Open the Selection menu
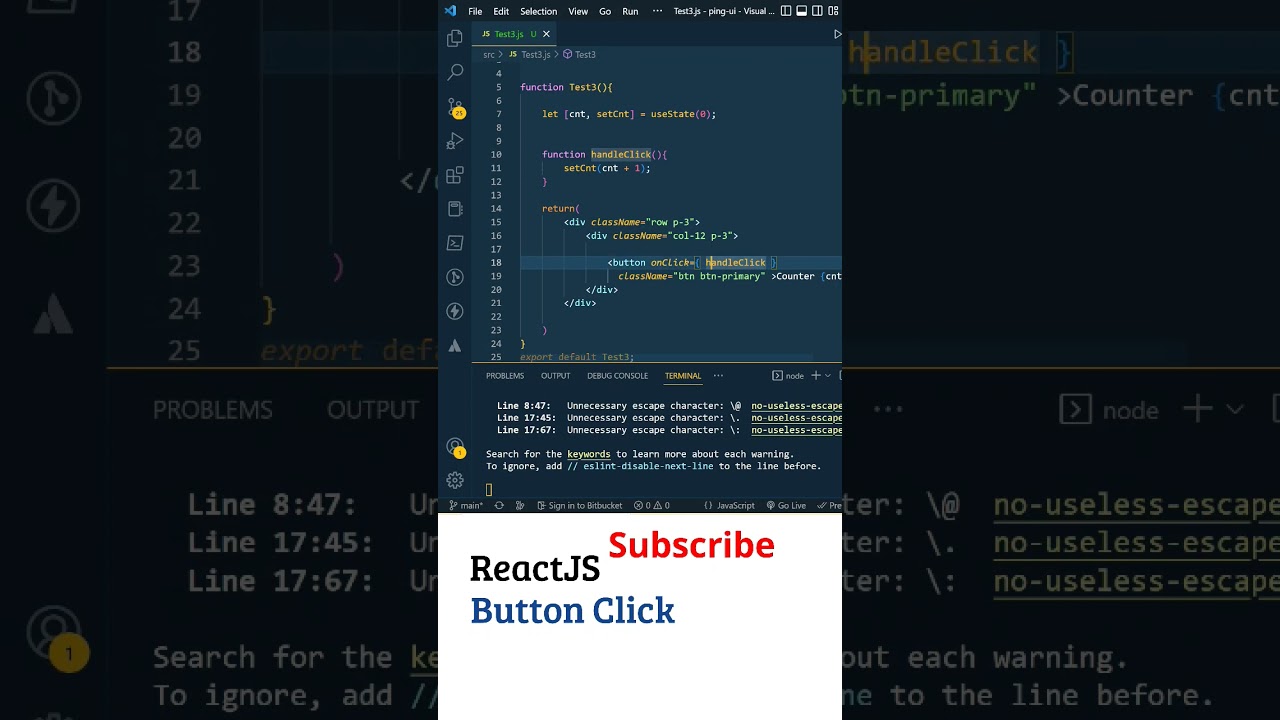The height and width of the screenshot is (720, 1280). (x=538, y=11)
